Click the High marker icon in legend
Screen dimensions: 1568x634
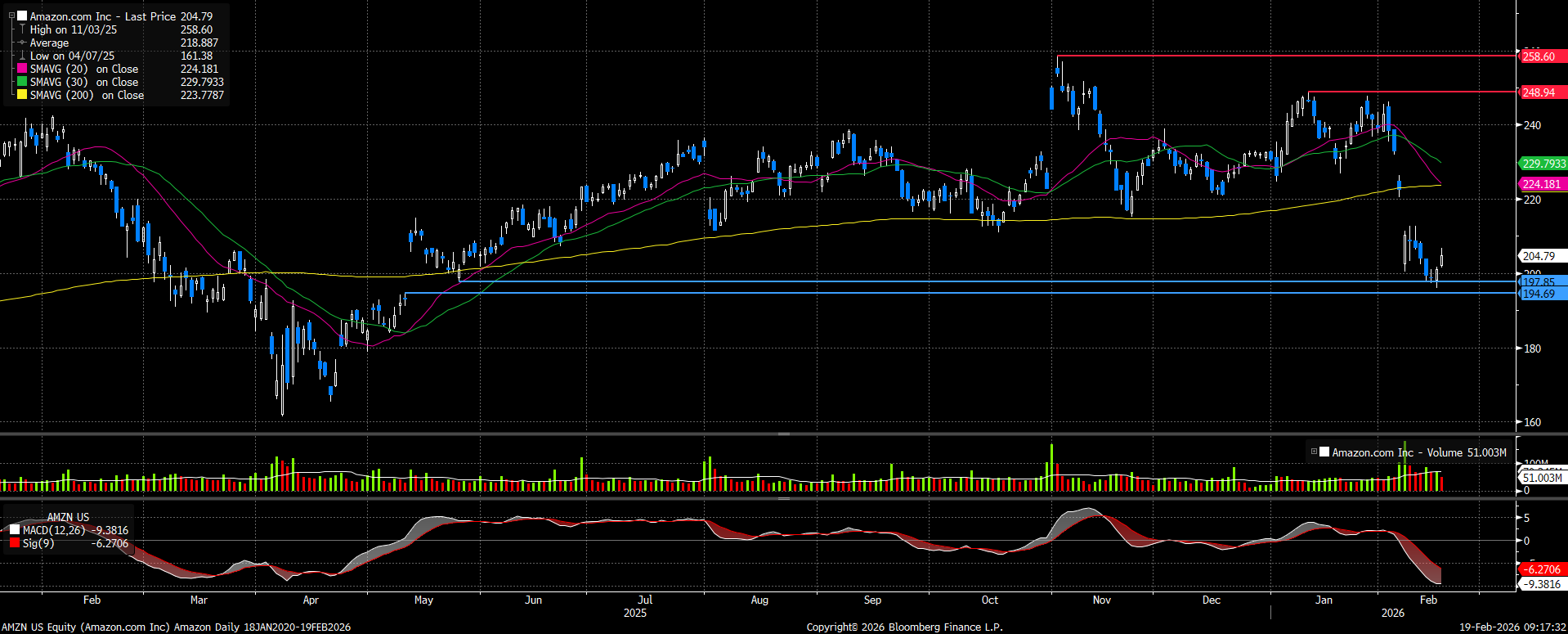pyautogui.click(x=22, y=29)
